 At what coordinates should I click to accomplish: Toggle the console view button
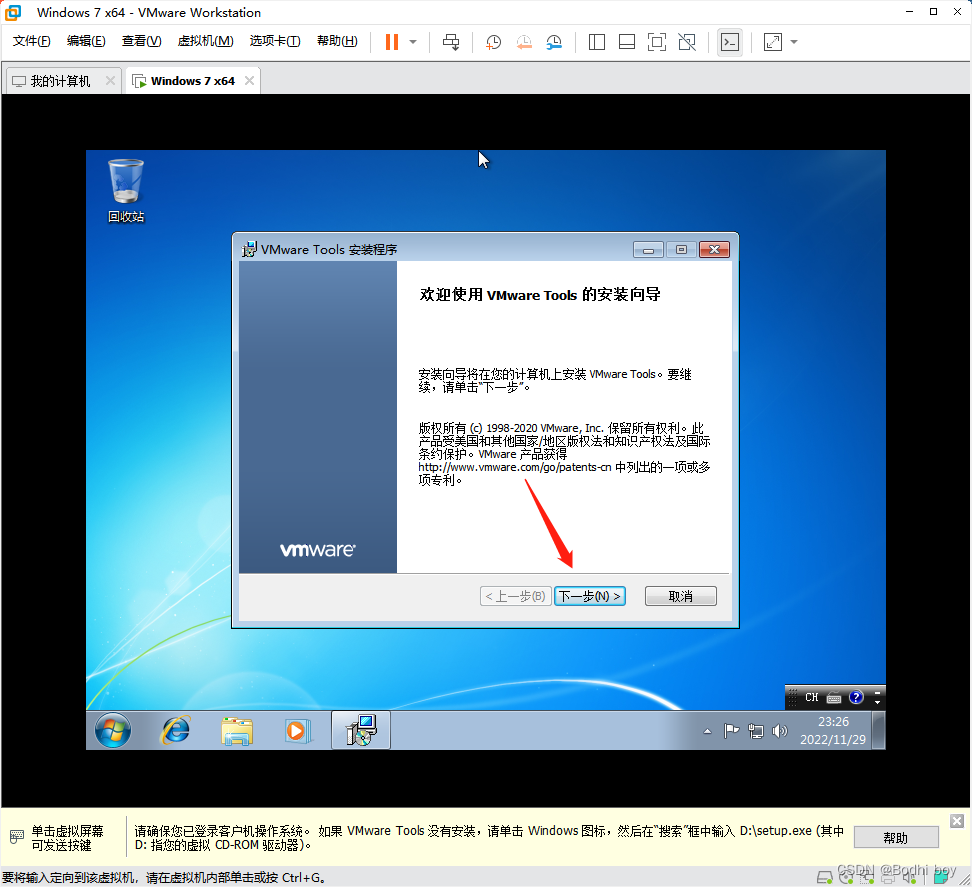pyautogui.click(x=730, y=42)
